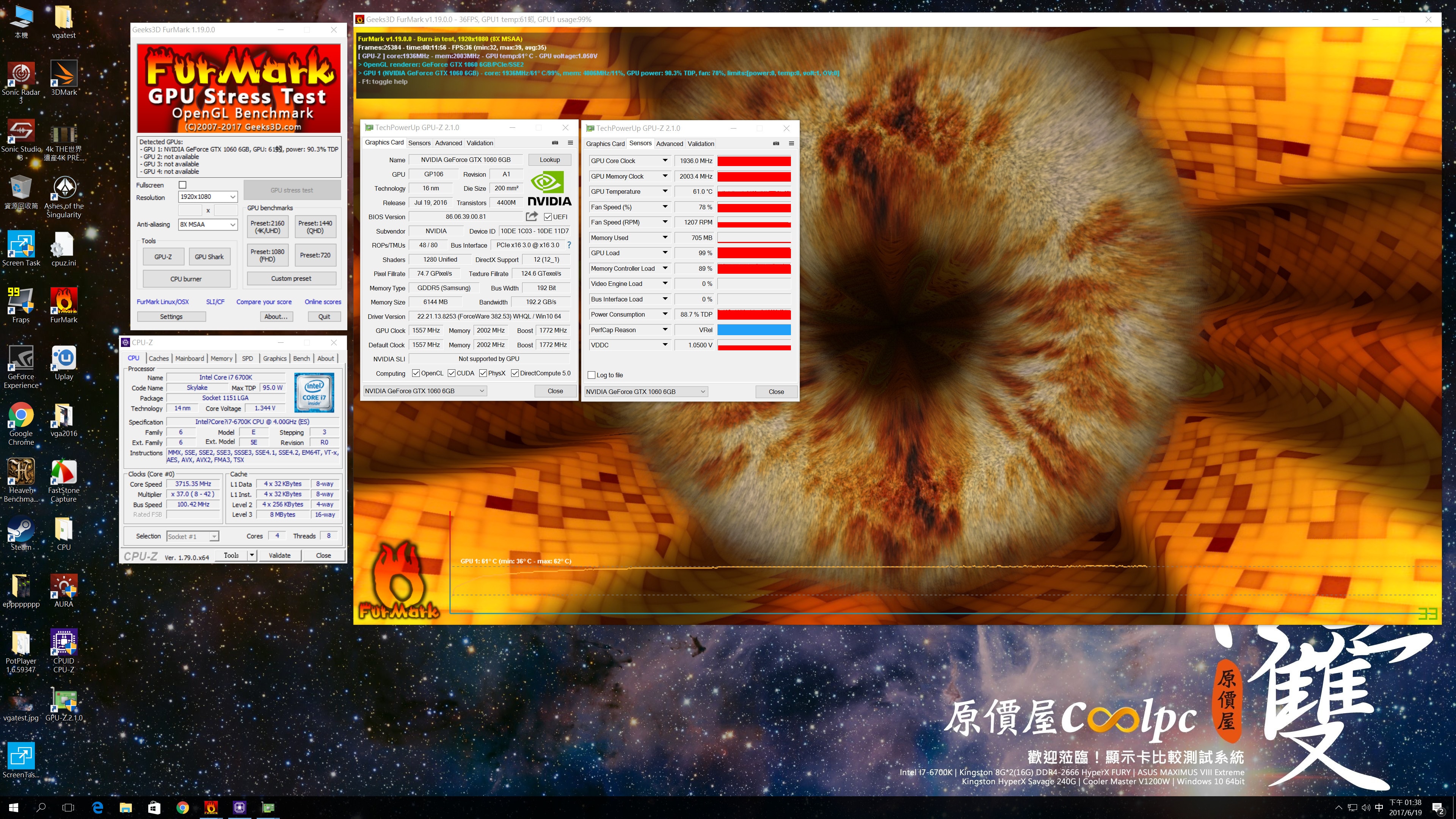Viewport: 1456px width, 819px height.
Task: Open CPUID CPU-Z desktop icon
Action: coord(63,651)
